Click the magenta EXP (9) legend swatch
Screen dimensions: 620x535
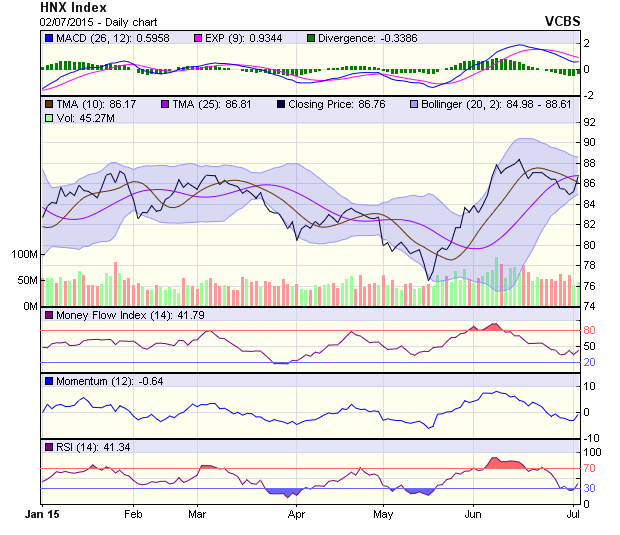click(170, 37)
